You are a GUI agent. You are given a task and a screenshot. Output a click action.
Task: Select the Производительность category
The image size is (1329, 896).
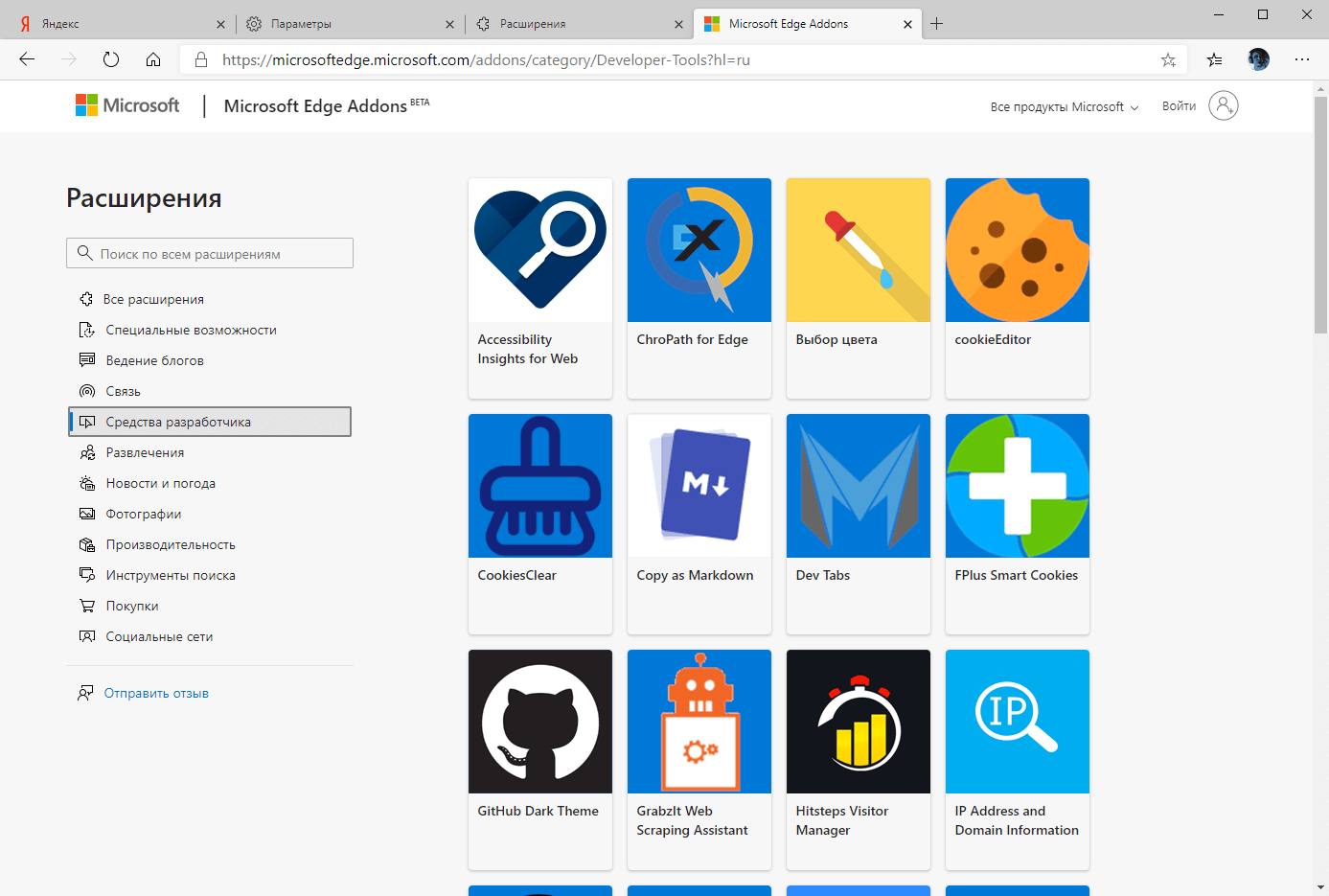pos(210,544)
